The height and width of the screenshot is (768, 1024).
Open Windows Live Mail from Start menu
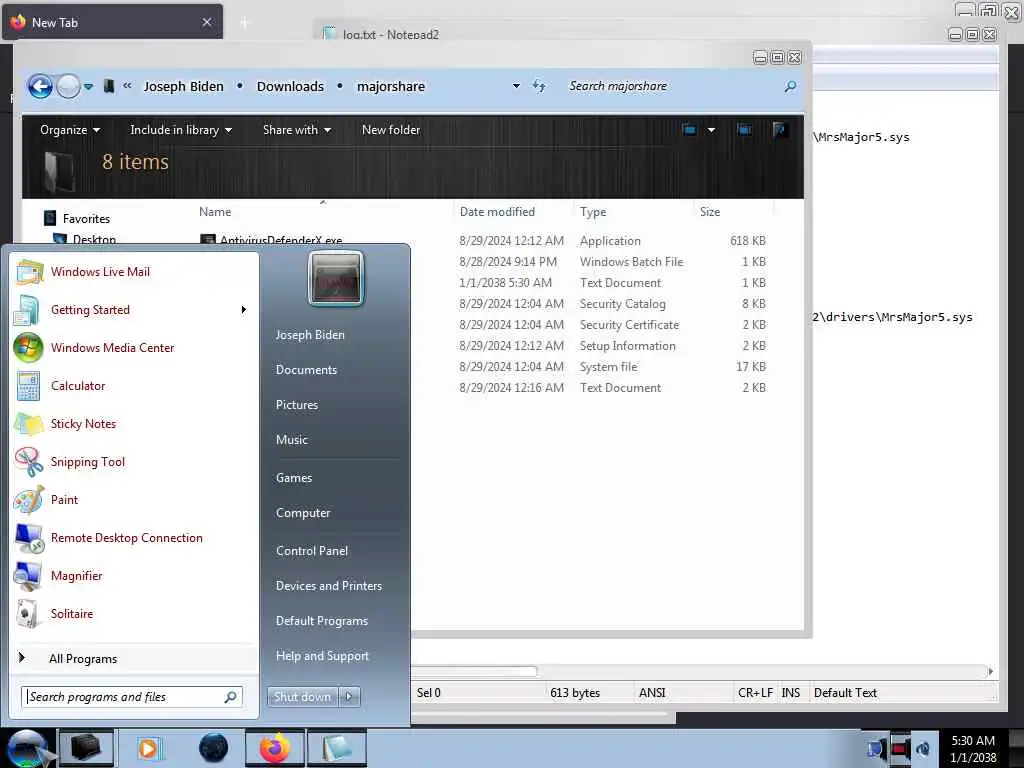pyautogui.click(x=133, y=272)
